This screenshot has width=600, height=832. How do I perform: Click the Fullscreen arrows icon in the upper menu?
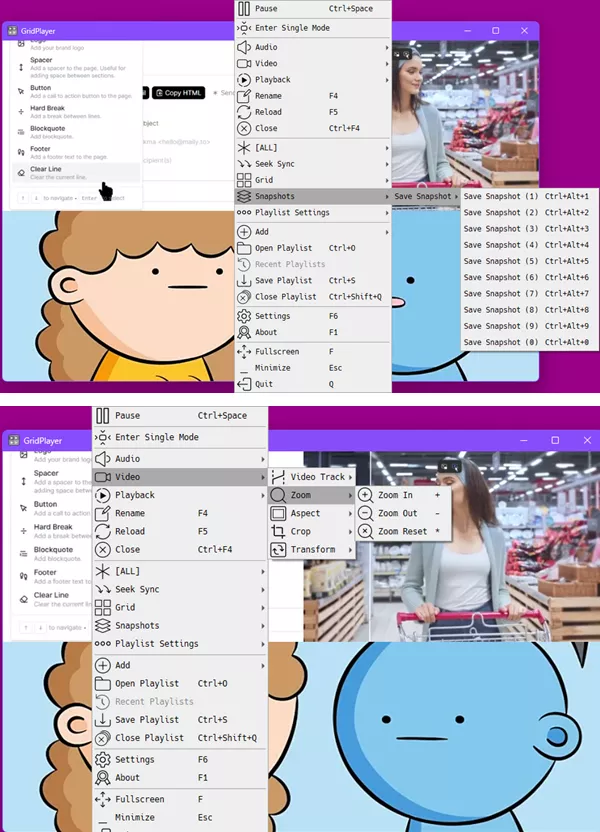244,352
